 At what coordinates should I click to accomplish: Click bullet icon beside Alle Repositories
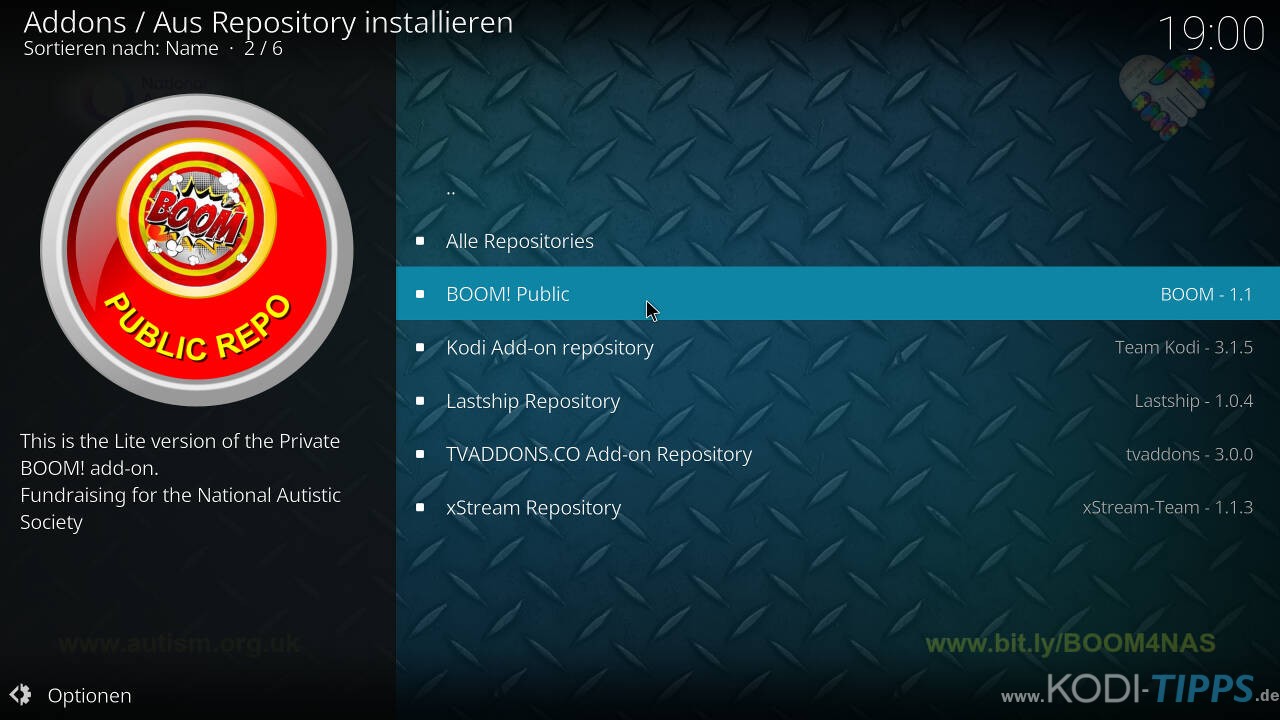(420, 241)
